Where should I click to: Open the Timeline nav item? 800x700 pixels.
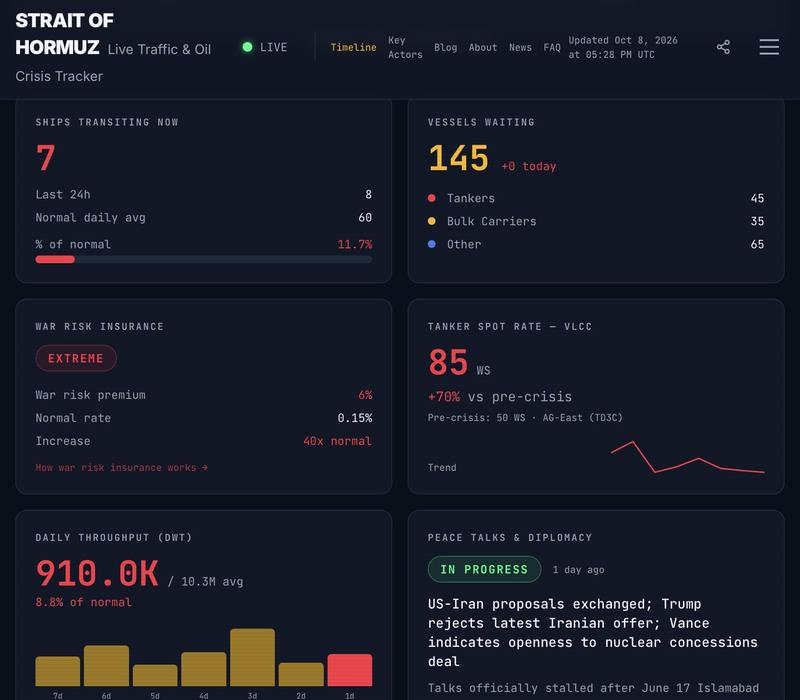[353, 47]
